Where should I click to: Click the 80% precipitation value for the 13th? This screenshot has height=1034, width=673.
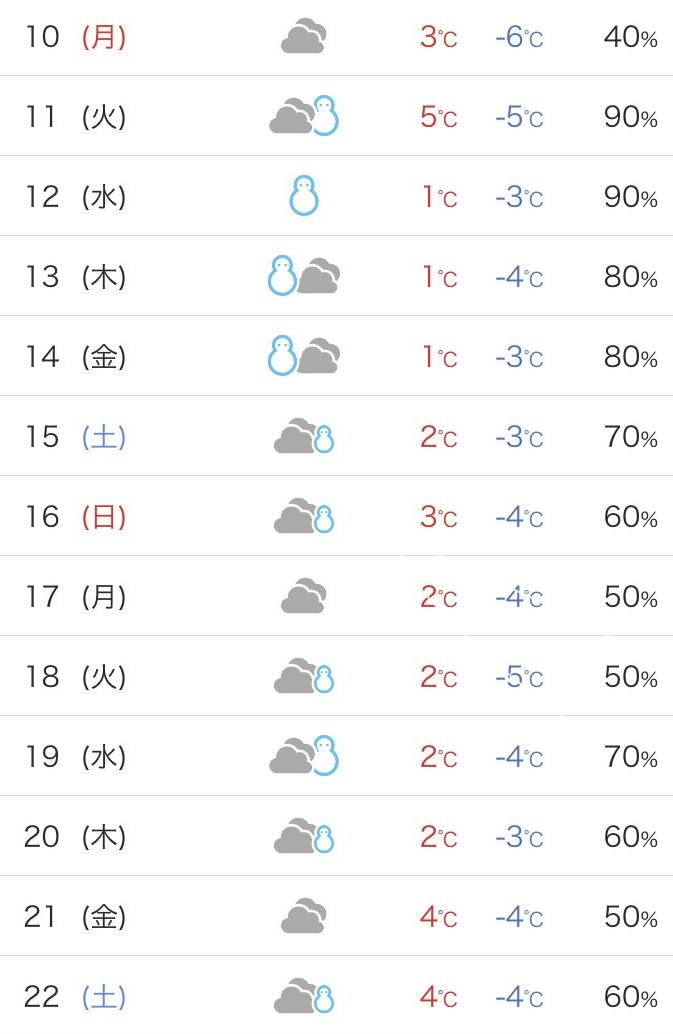(x=631, y=277)
